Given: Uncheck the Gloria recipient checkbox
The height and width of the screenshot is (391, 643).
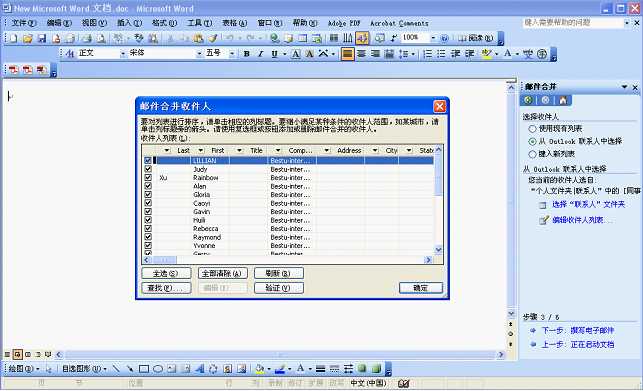Looking at the screenshot, I should 148,194.
